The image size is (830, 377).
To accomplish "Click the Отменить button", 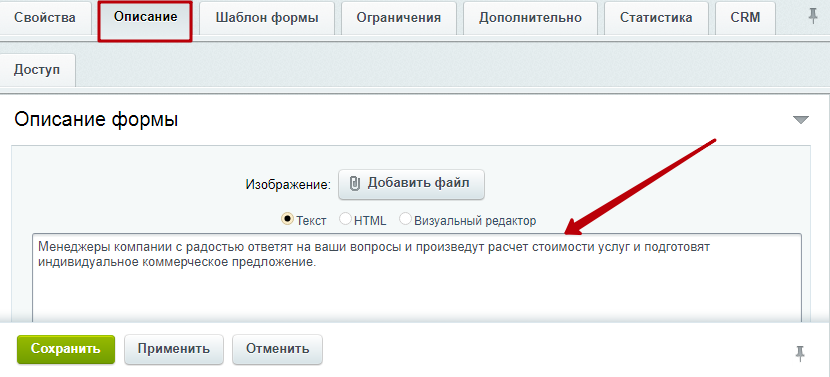I will (277, 349).
